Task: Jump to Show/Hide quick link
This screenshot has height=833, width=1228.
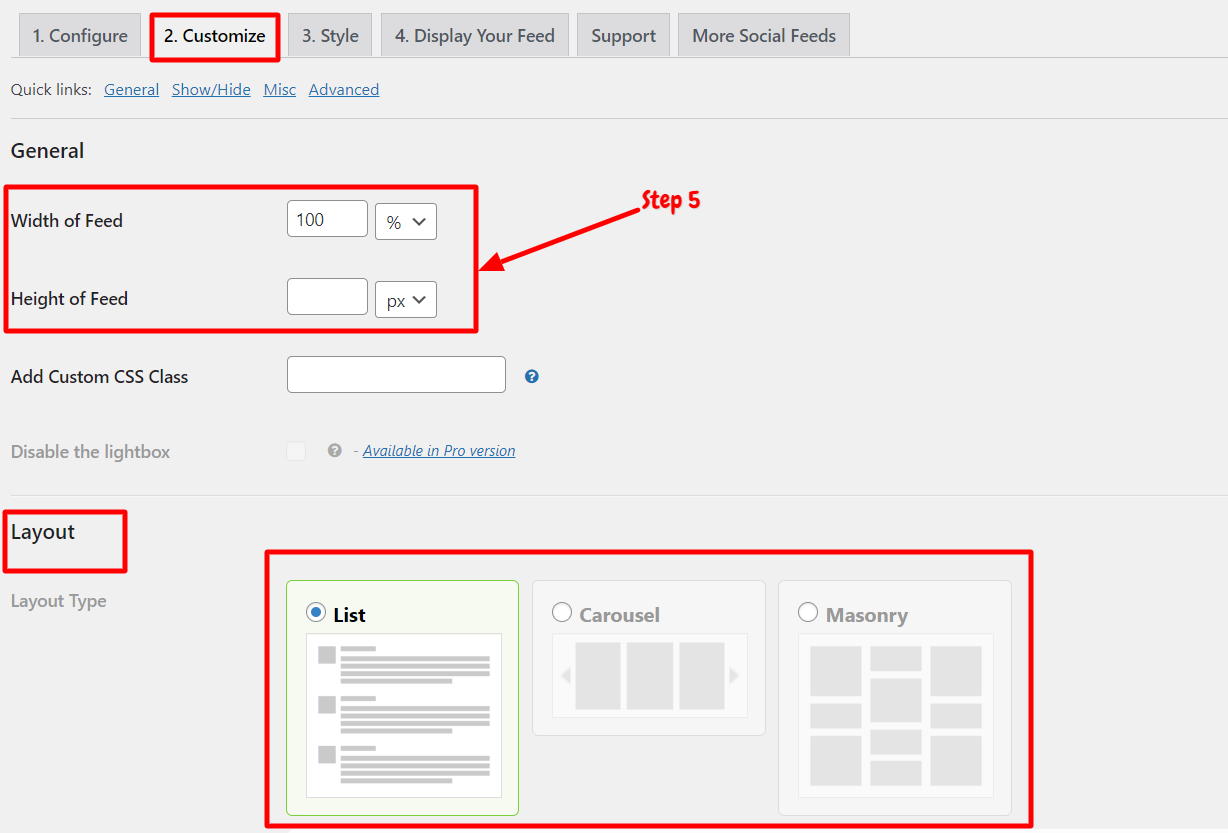Action: click(x=211, y=90)
